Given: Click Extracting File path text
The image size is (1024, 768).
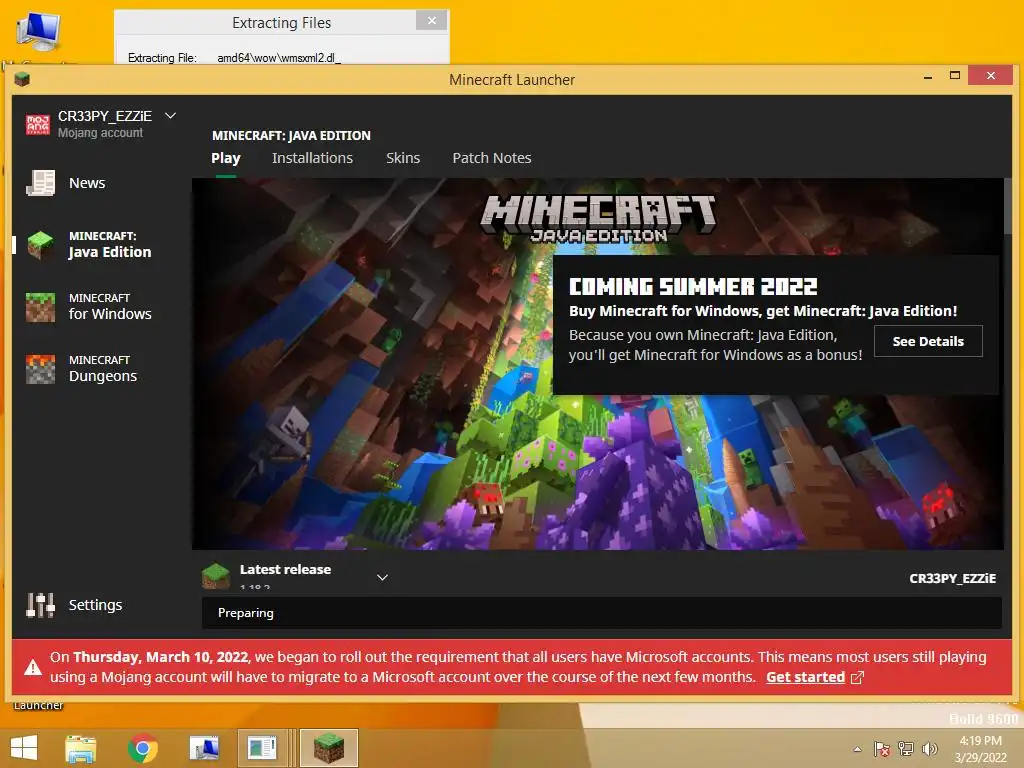Looking at the screenshot, I should [x=278, y=57].
